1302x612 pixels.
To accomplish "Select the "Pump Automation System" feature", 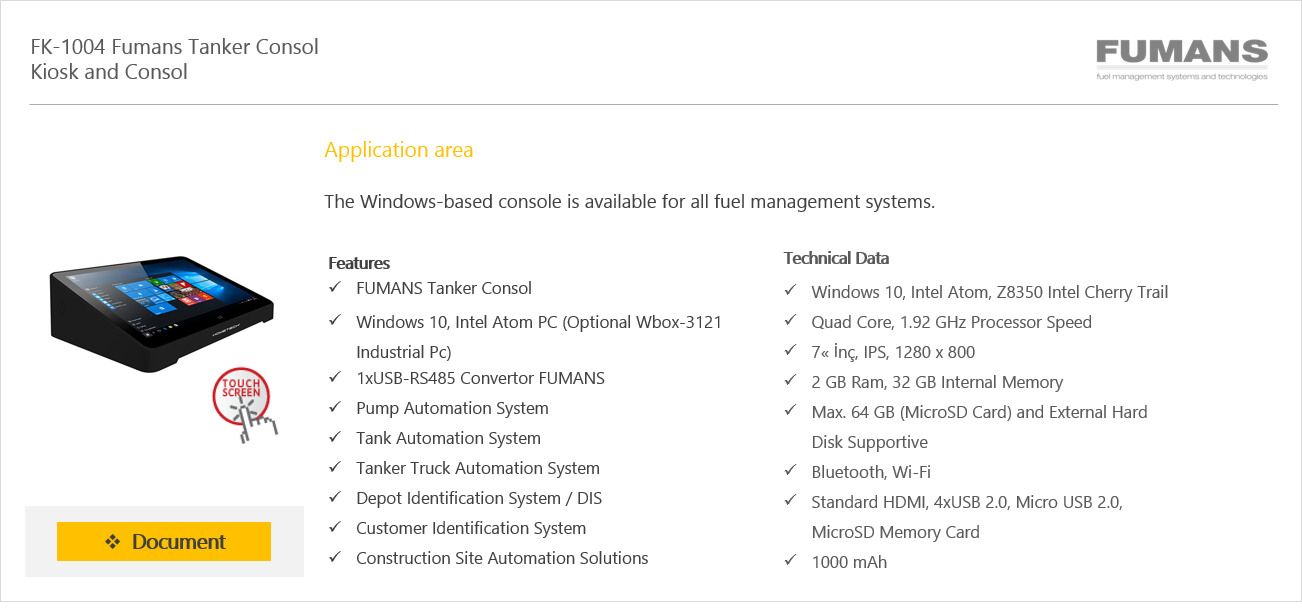I will point(452,408).
